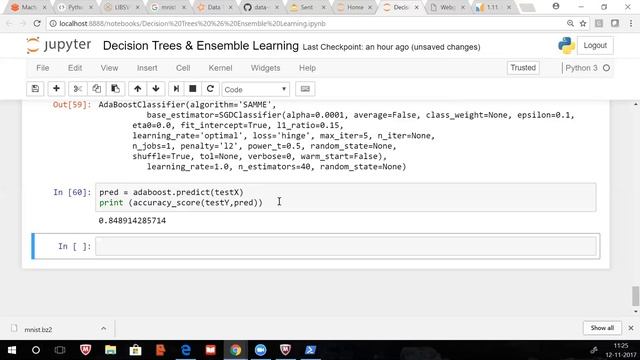Restart the kernel with the circular arrow
This screenshot has width=640, height=360.
tap(210, 89)
